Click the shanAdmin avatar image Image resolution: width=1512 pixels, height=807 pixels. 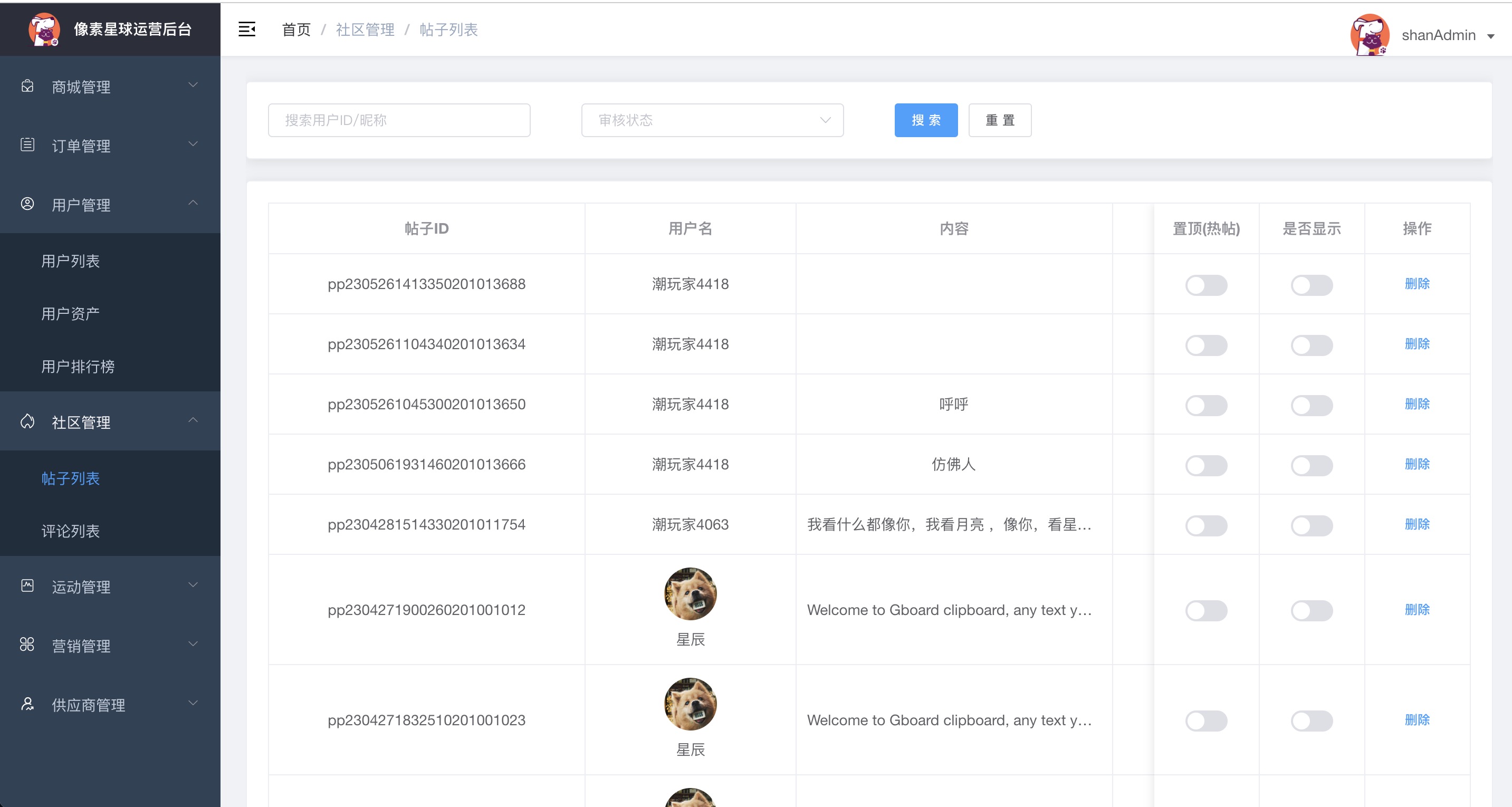[x=1370, y=35]
